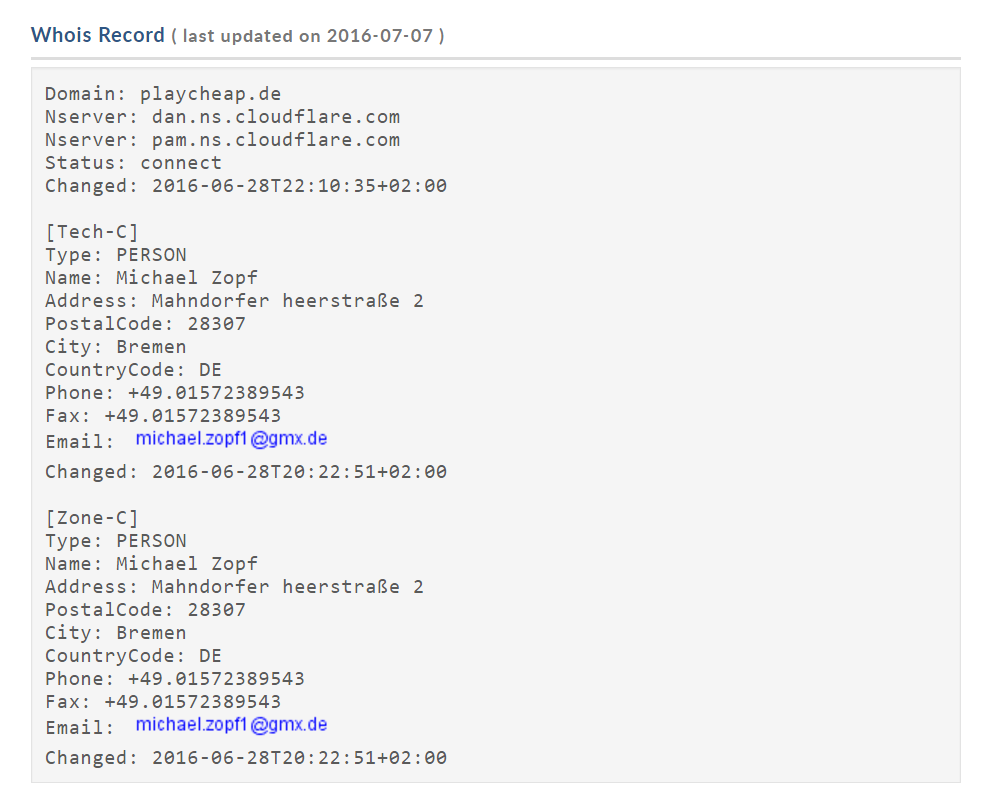Viewport: 999px width, 810px height.
Task: Click the last updated on 2016-07-07 text
Action: click(x=307, y=36)
